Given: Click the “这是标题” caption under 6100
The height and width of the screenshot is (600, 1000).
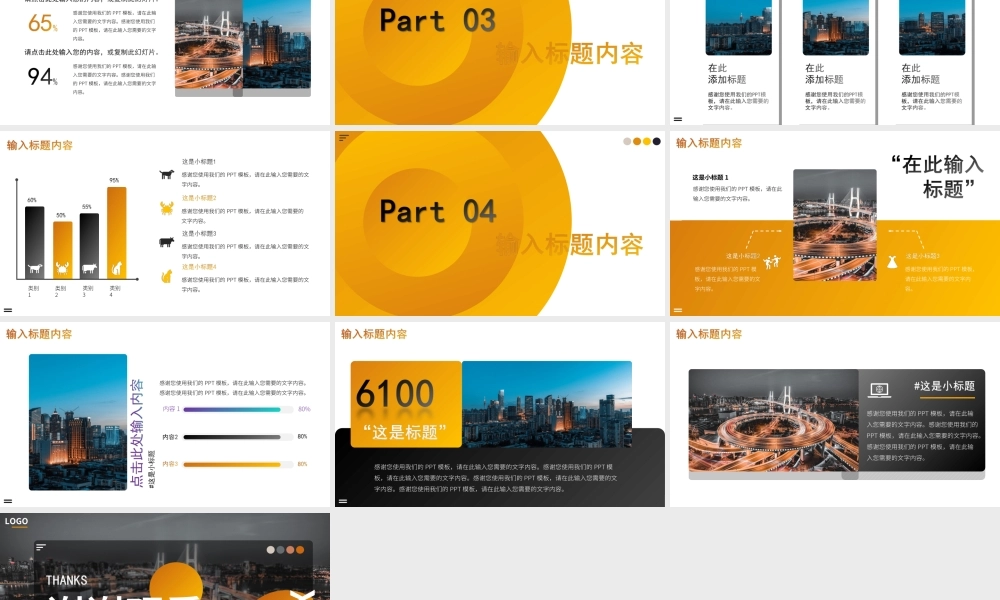Looking at the screenshot, I should (x=404, y=432).
